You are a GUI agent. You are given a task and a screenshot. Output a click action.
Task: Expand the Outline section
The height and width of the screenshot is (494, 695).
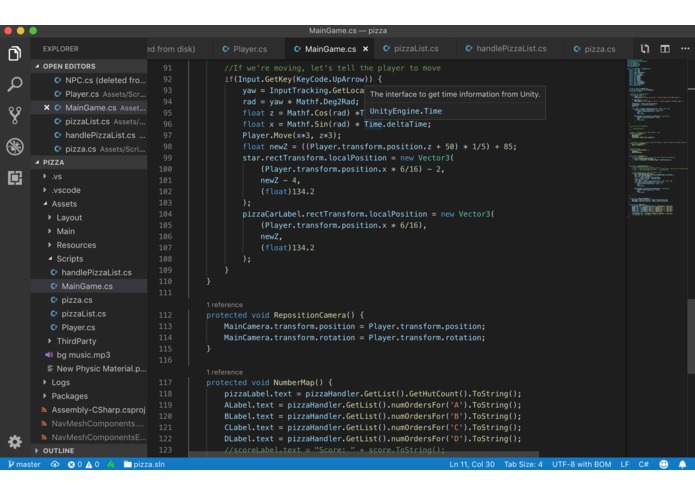click(89, 451)
